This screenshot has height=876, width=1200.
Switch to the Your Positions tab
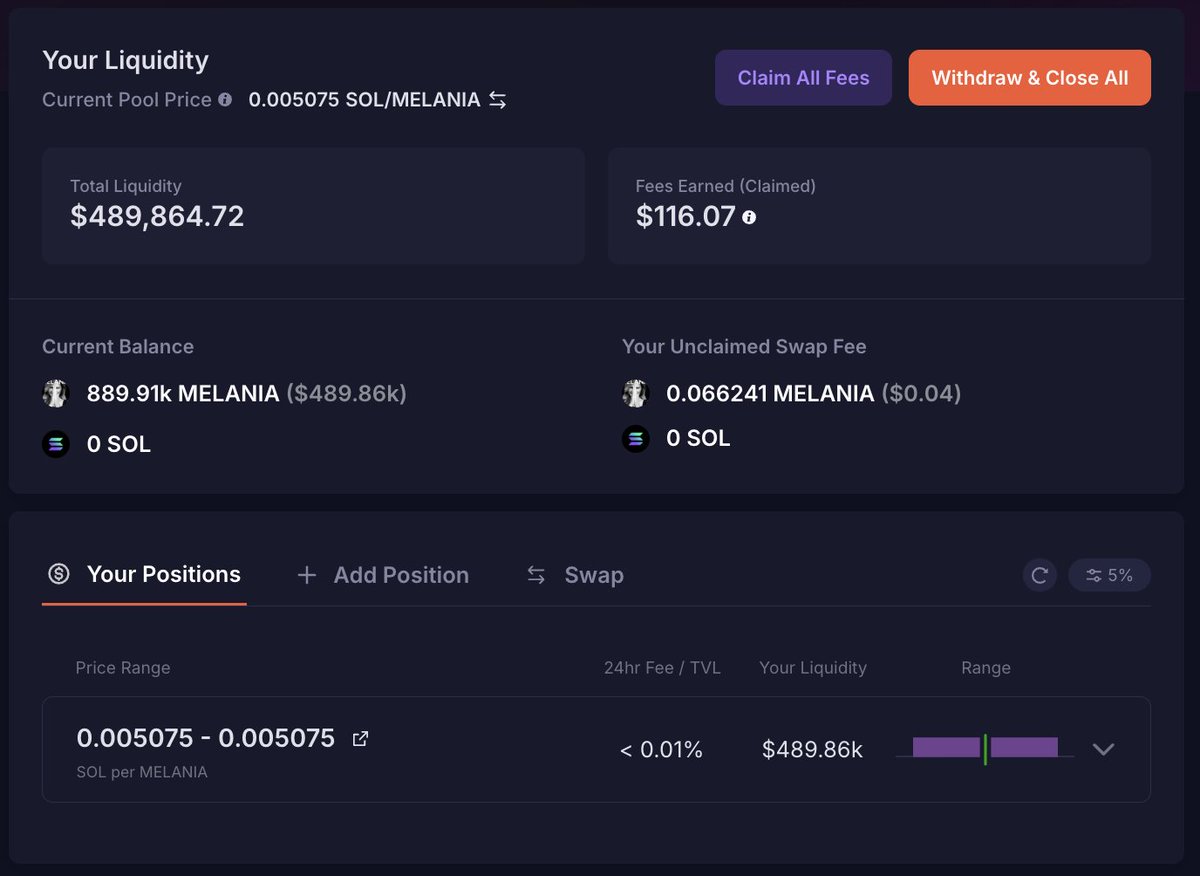coord(145,574)
